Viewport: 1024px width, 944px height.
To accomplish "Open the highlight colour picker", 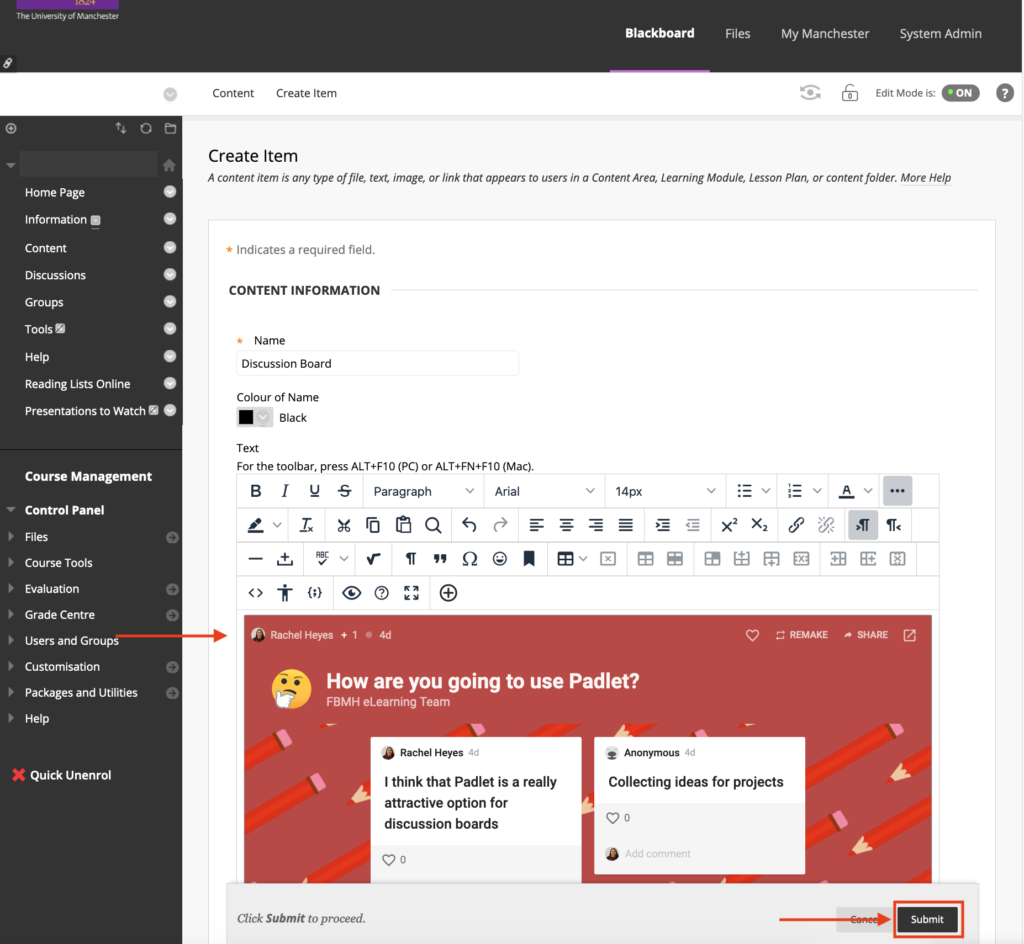I will tap(278, 525).
